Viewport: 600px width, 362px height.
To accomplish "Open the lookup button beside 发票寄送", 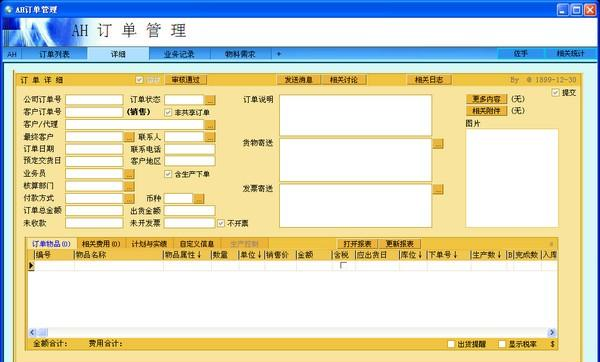I will pyautogui.click(x=438, y=189).
